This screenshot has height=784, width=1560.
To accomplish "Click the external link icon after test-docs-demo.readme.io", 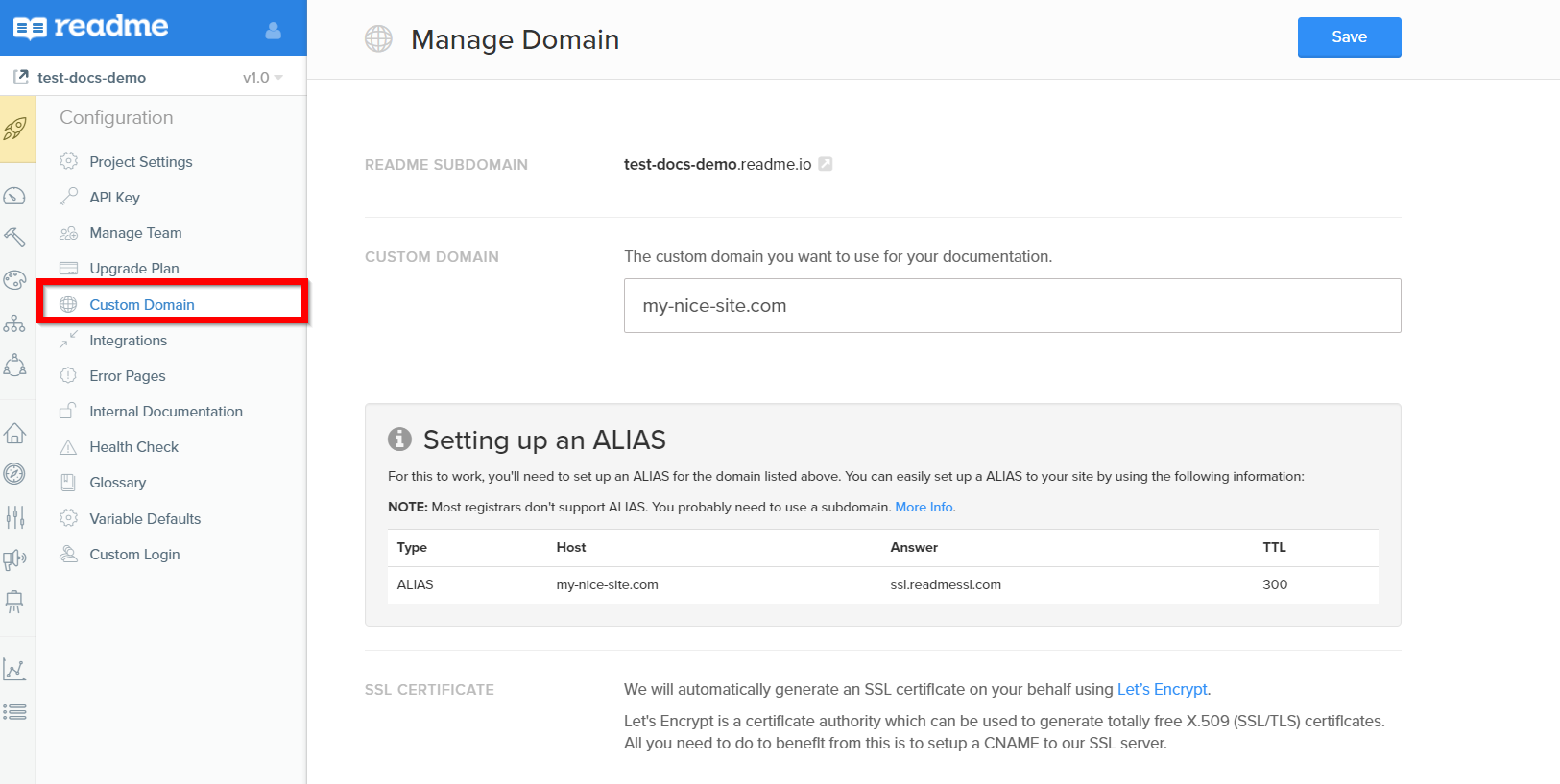I will click(825, 164).
